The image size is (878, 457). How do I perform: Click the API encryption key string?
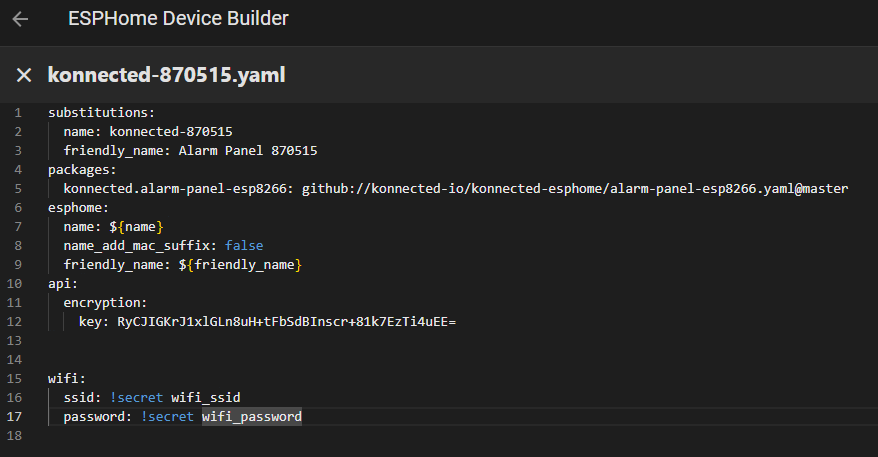click(x=286, y=322)
